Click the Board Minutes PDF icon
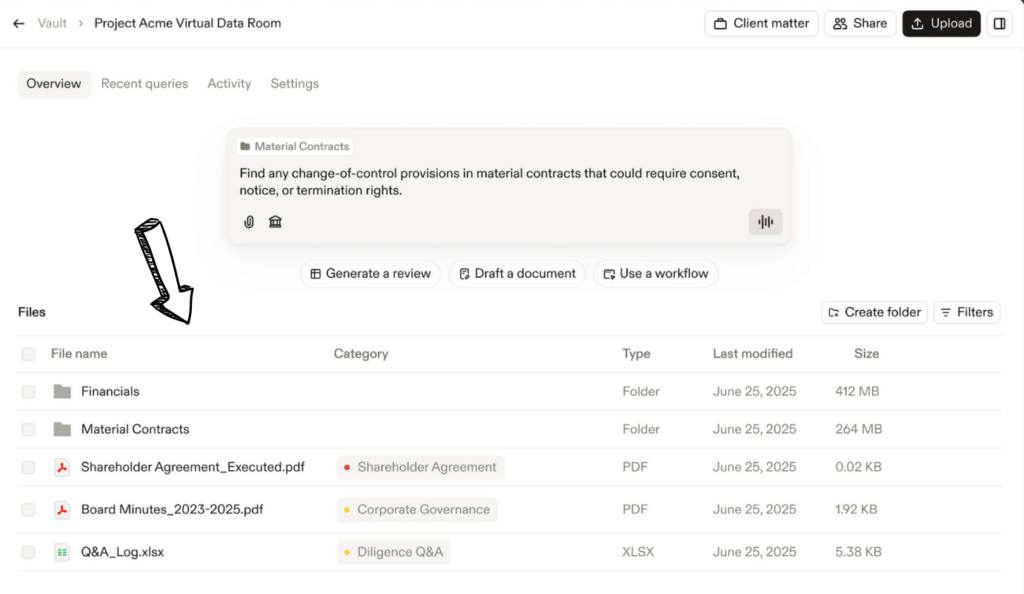Screen dimensions: 1024x594 [x=62, y=510]
